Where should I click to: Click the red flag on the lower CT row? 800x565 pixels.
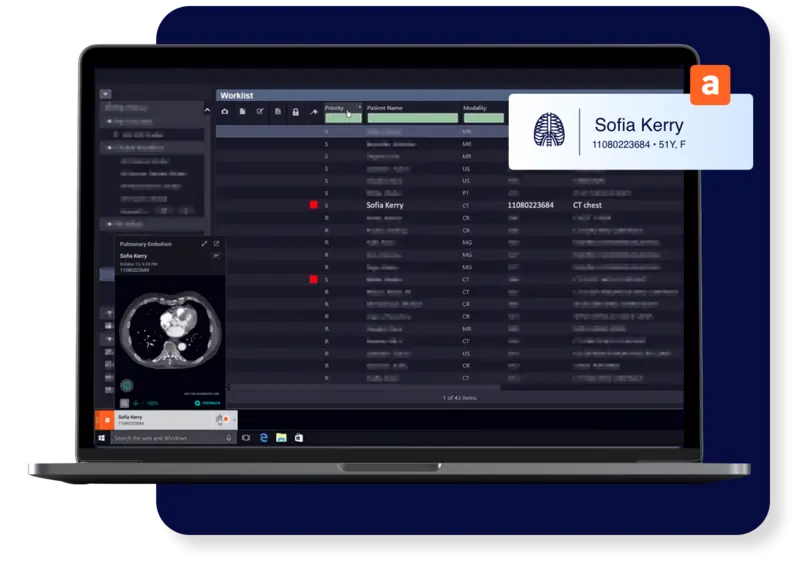[x=314, y=279]
